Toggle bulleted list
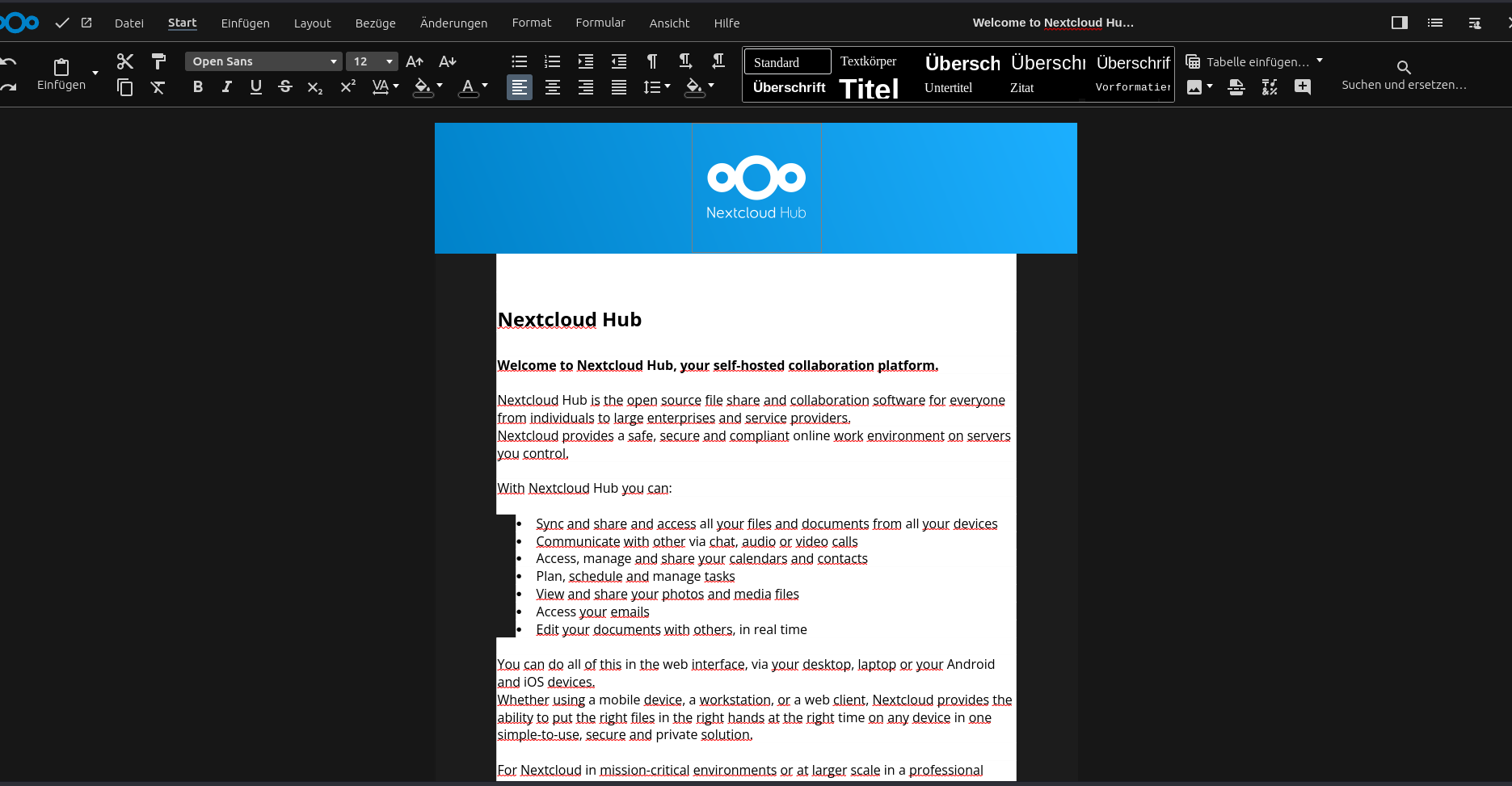The image size is (1512, 786). (520, 61)
